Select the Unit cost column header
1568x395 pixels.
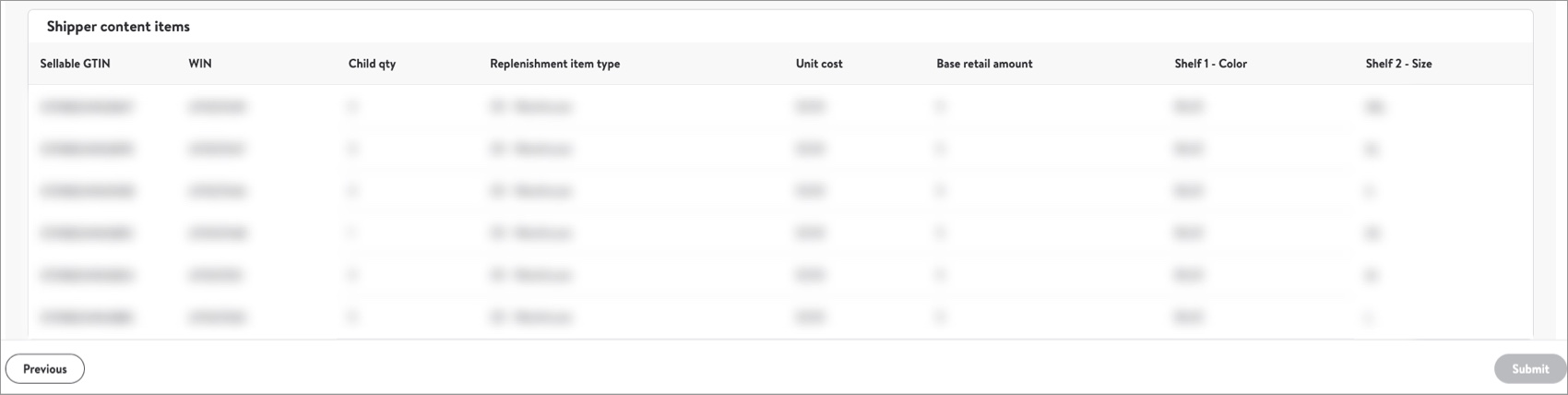click(819, 64)
